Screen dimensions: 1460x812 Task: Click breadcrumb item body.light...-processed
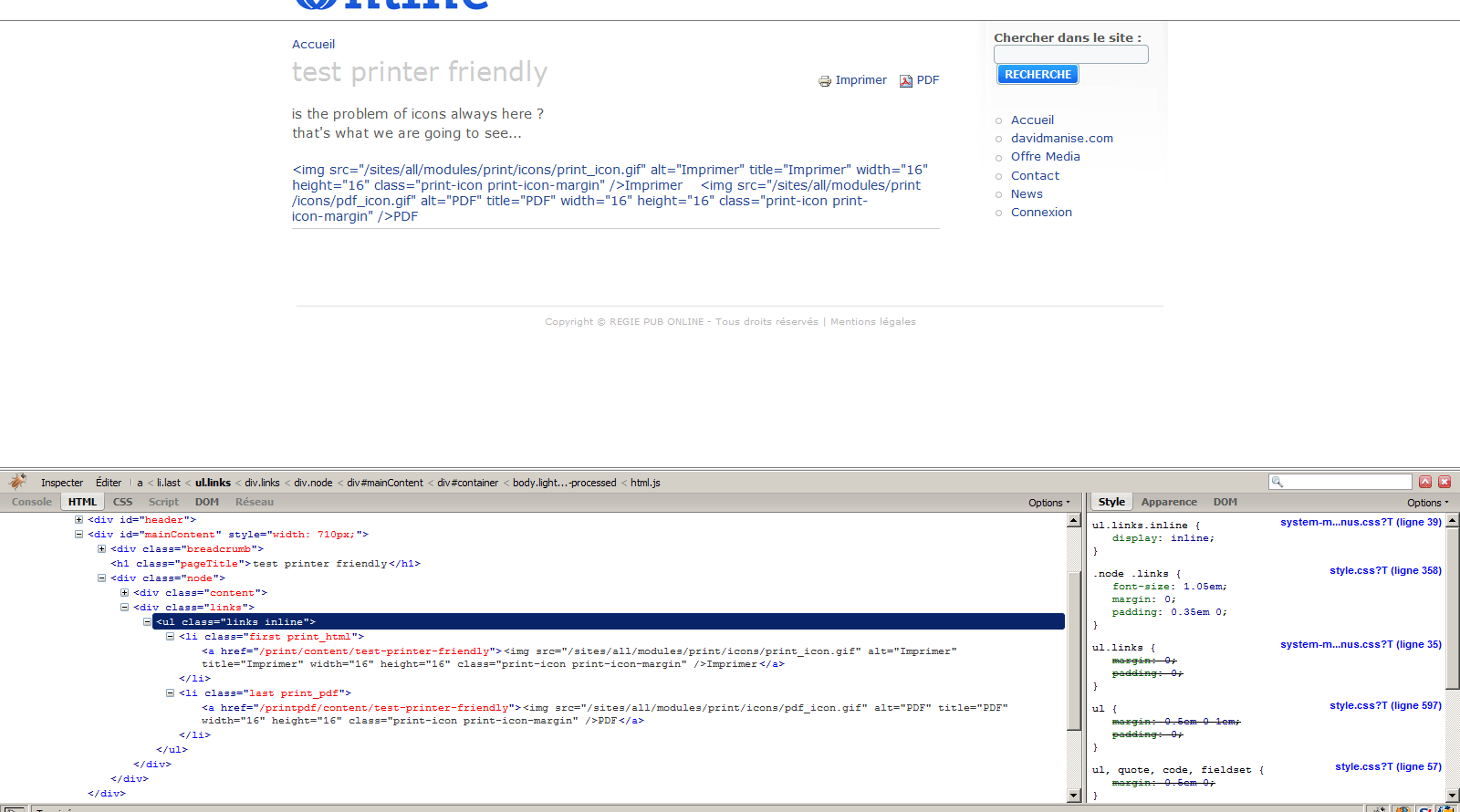[x=564, y=483]
